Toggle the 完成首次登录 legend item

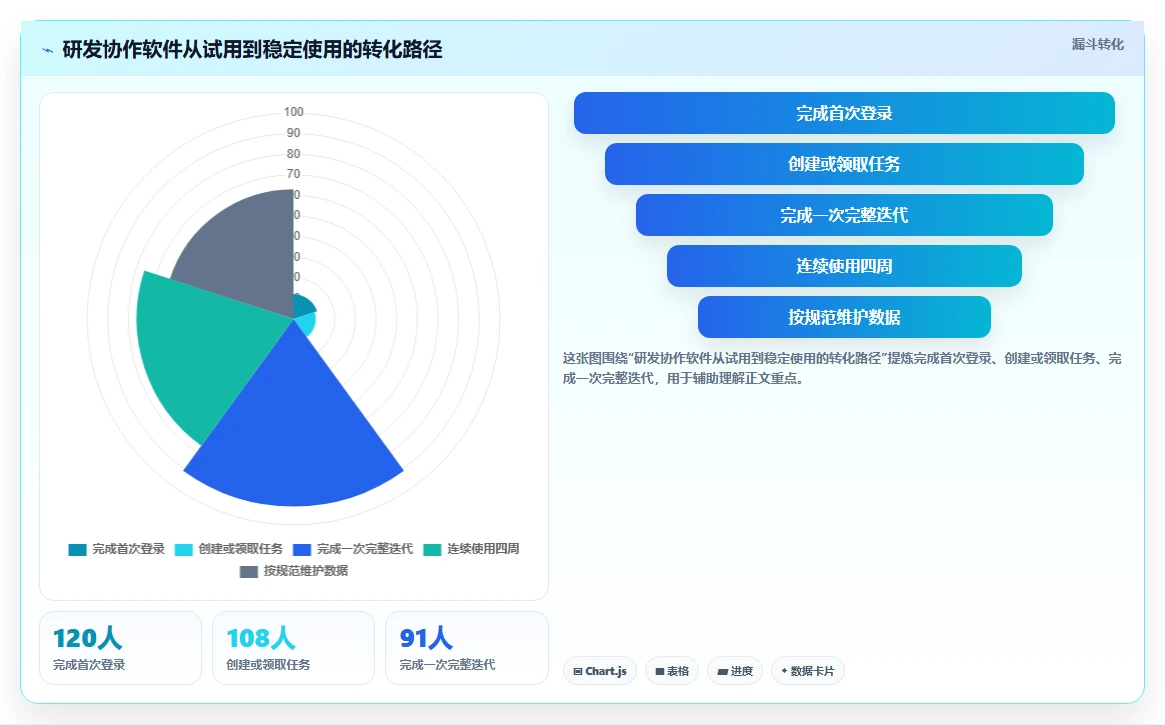117,549
